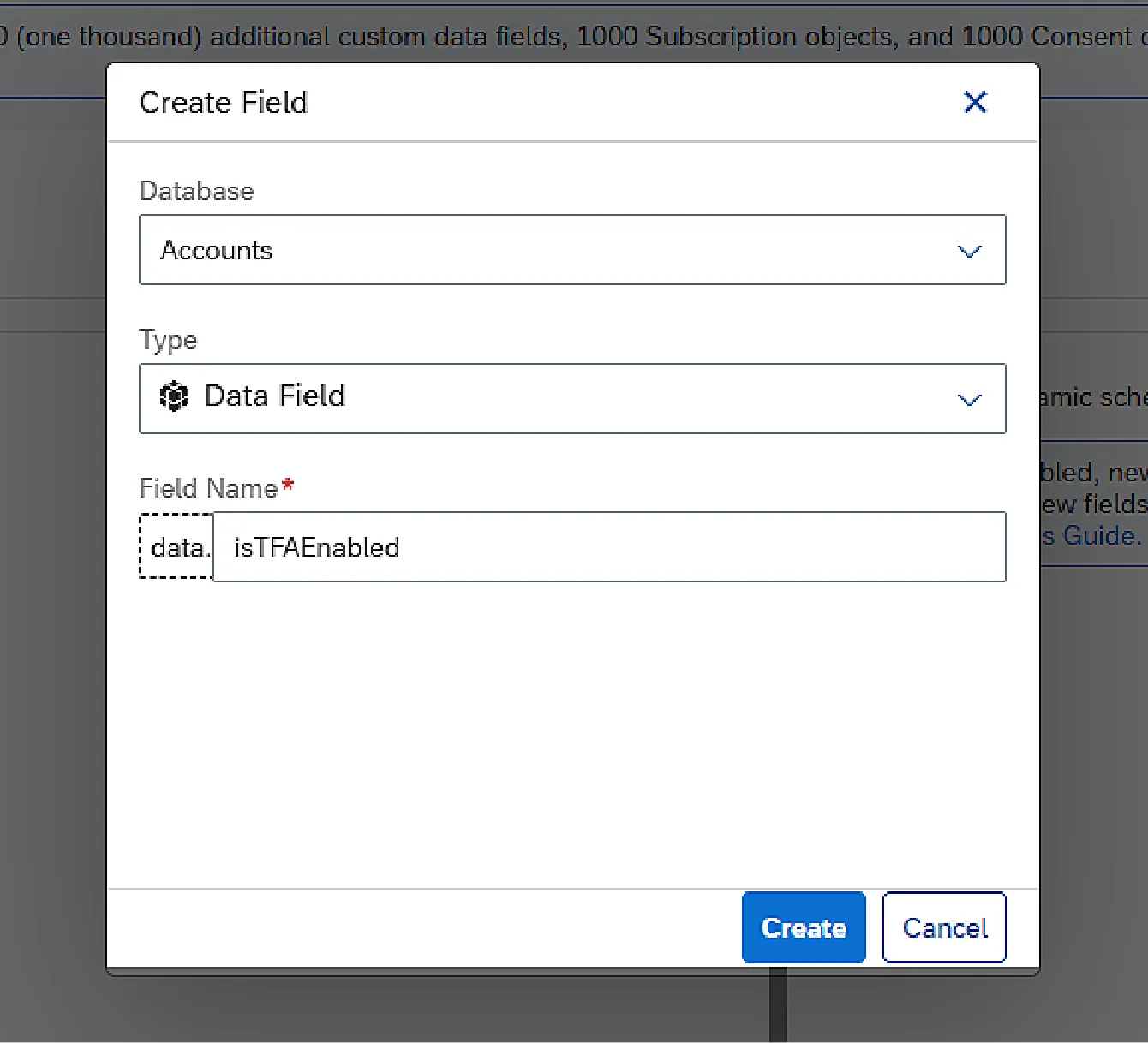
Task: Click the Data Field type icon
Action: (174, 396)
